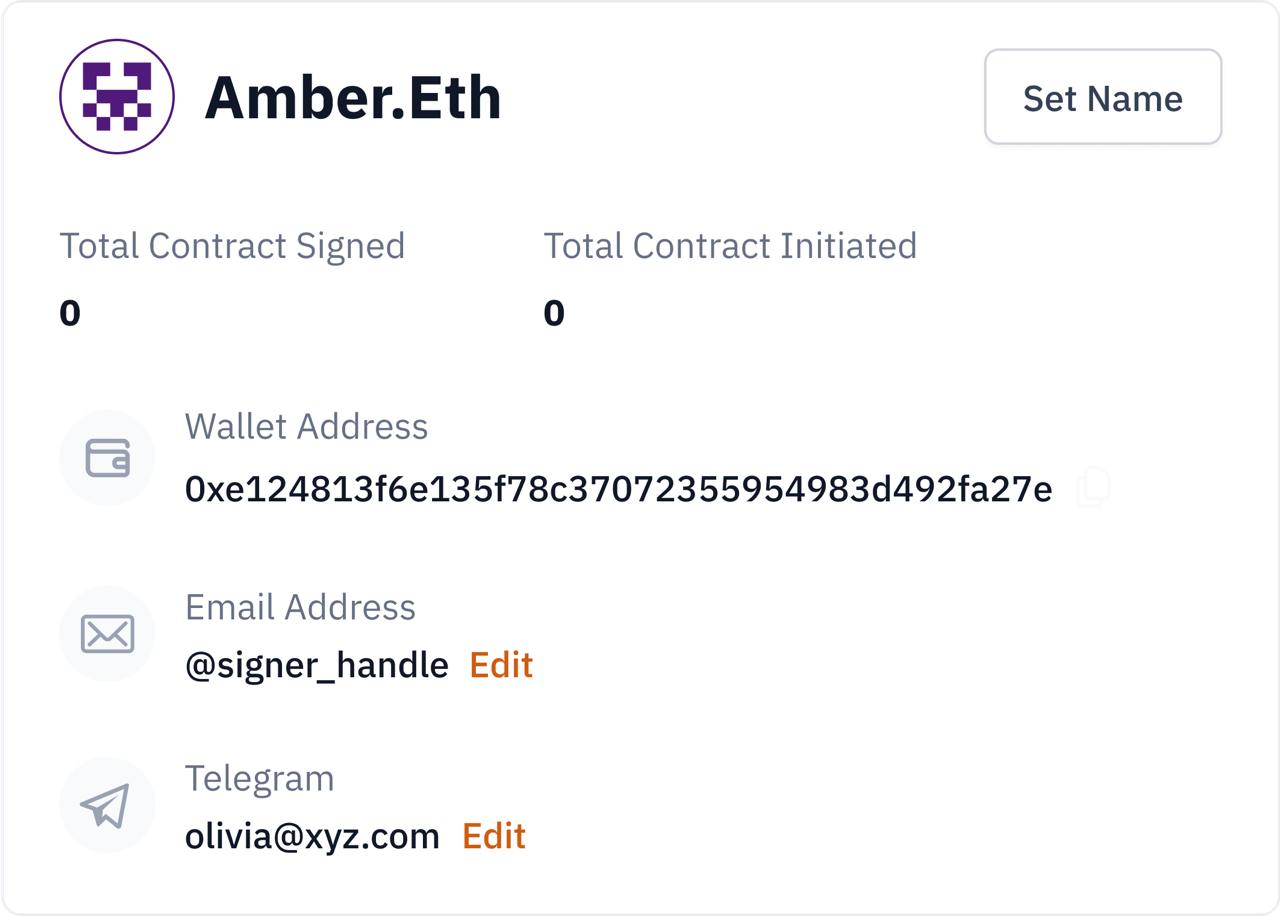Screen dimensions: 1280x916
Task: Copy the wallet address with copy icon
Action: pos(1094,487)
